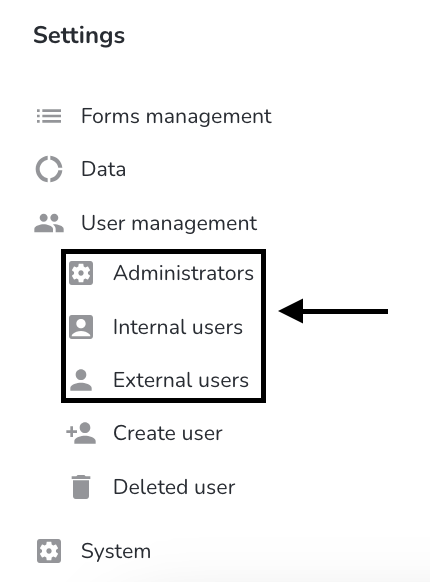Click the black arrow pointing at user types
Screen dimensions: 430x582
click(x=333, y=311)
